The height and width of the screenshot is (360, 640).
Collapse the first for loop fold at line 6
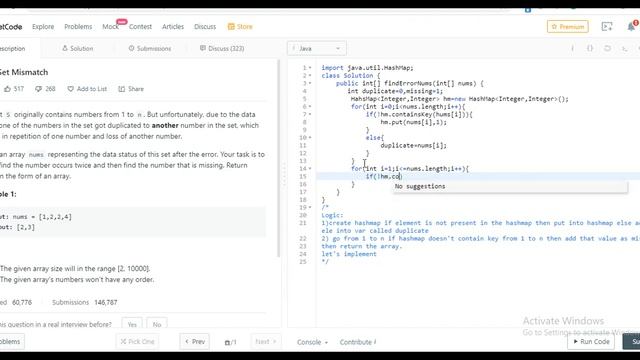[x=310, y=107]
